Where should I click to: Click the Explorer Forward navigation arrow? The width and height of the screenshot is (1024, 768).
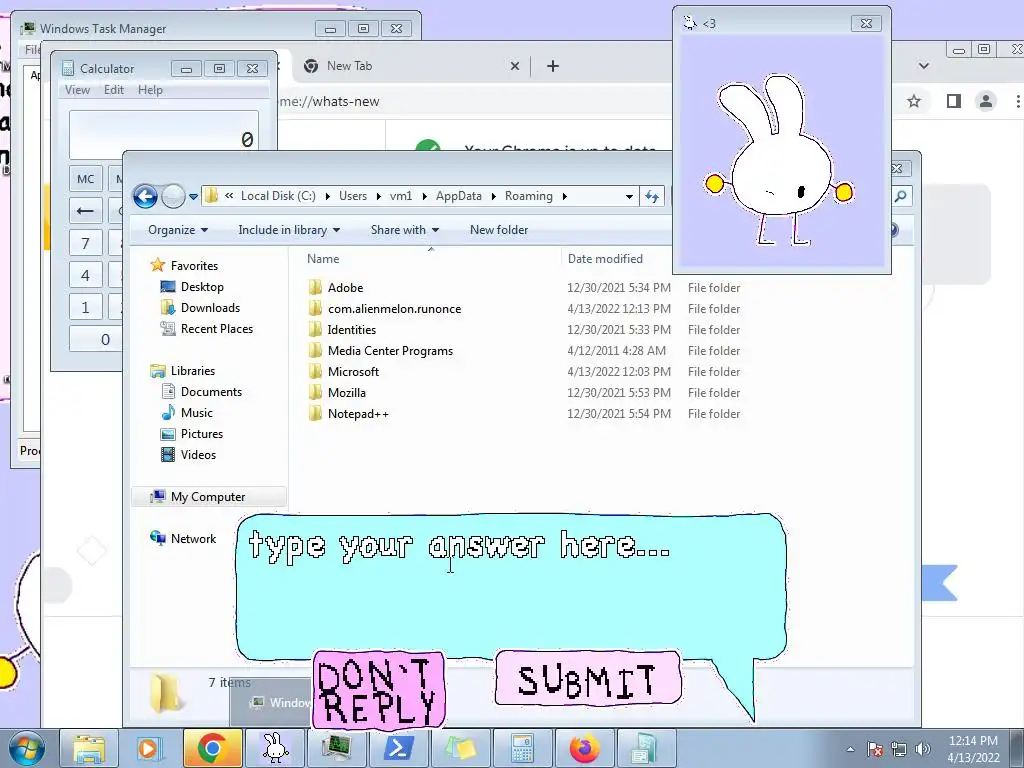pyautogui.click(x=173, y=196)
